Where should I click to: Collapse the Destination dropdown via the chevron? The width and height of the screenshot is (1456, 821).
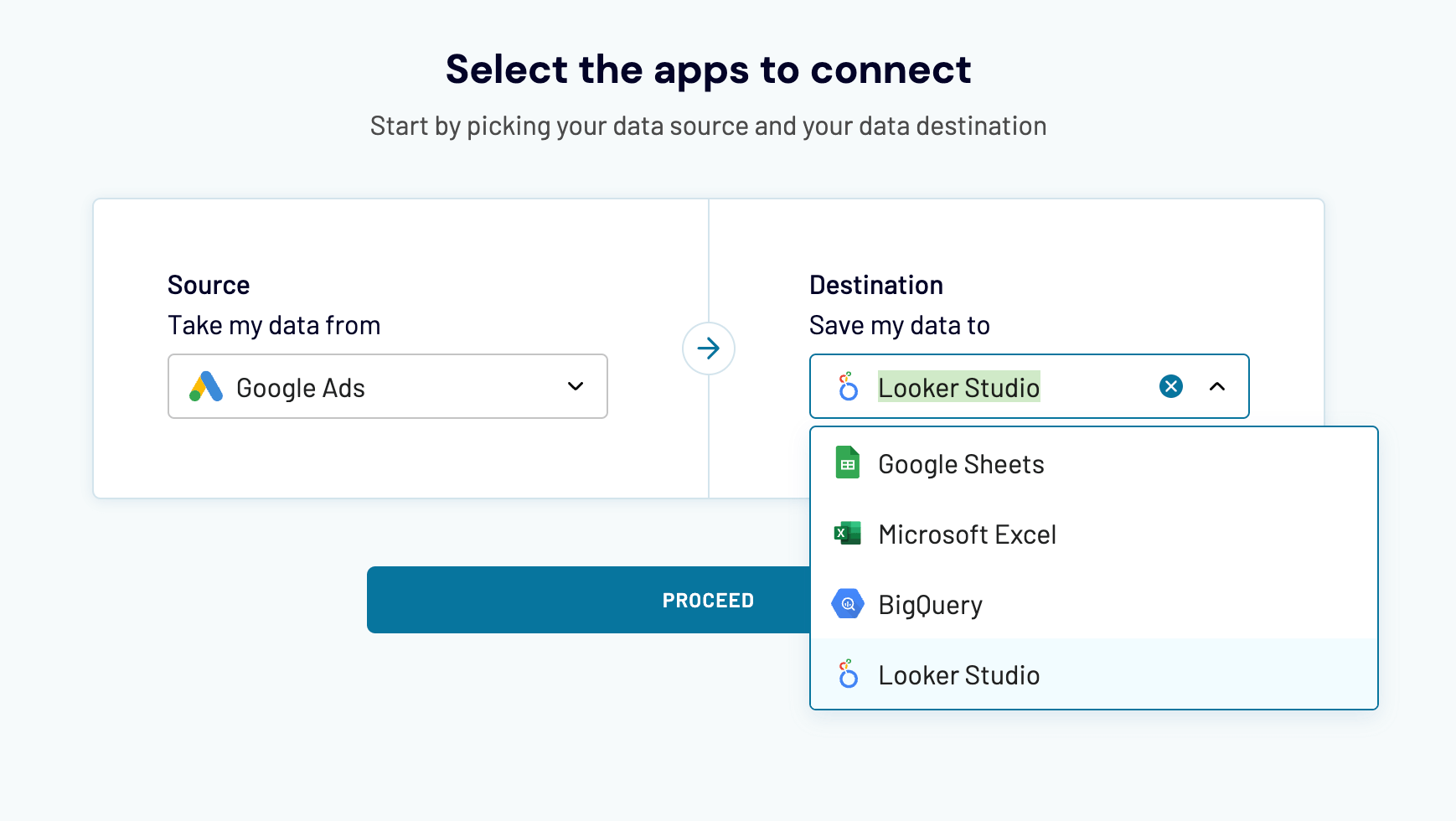click(x=1217, y=386)
